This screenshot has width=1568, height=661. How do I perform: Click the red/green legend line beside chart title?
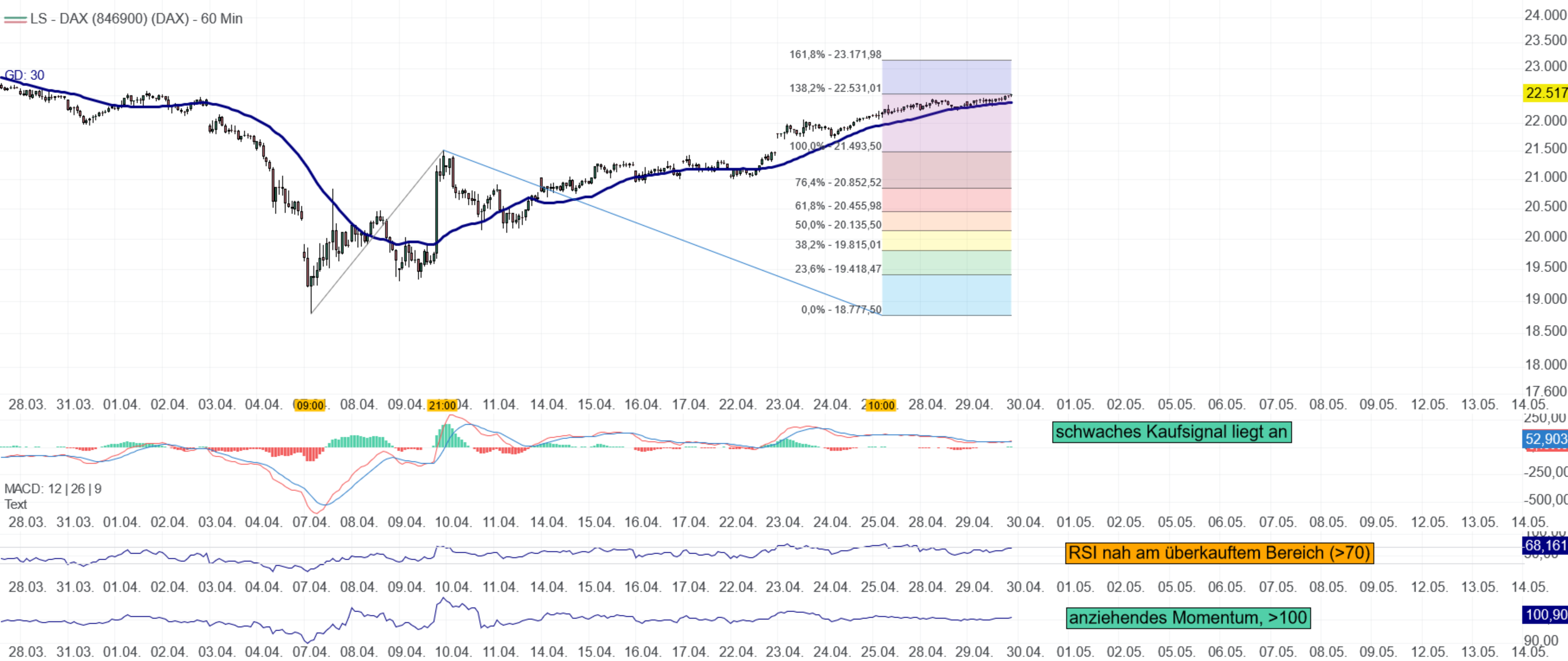(x=15, y=19)
